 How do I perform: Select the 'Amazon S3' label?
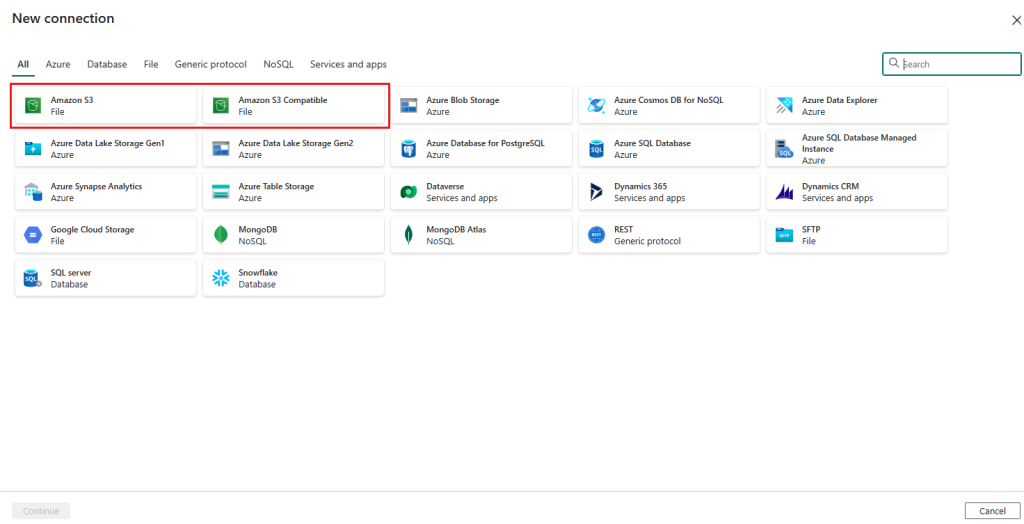(x=72, y=100)
